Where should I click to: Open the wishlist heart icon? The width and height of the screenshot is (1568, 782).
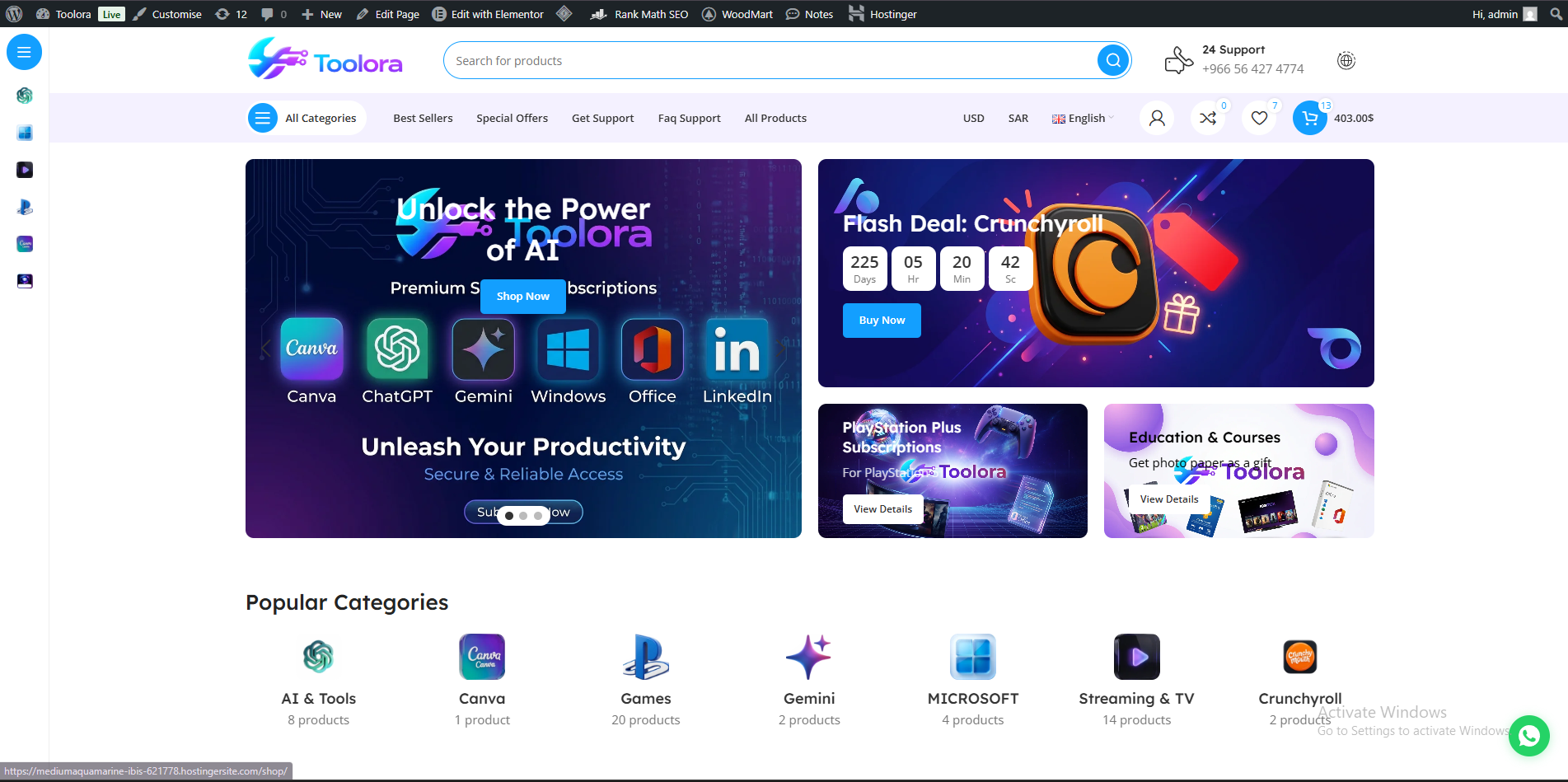click(x=1259, y=118)
